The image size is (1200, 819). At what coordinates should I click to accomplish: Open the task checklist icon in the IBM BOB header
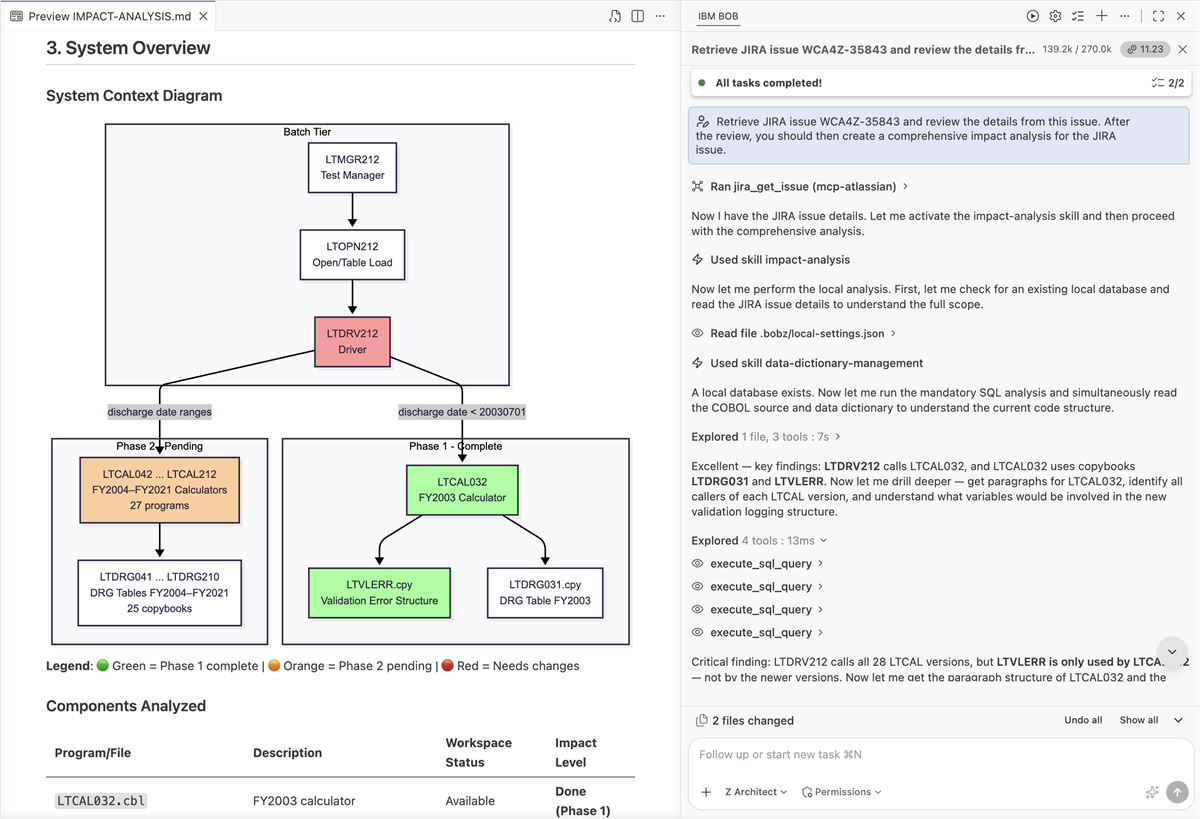[1078, 16]
